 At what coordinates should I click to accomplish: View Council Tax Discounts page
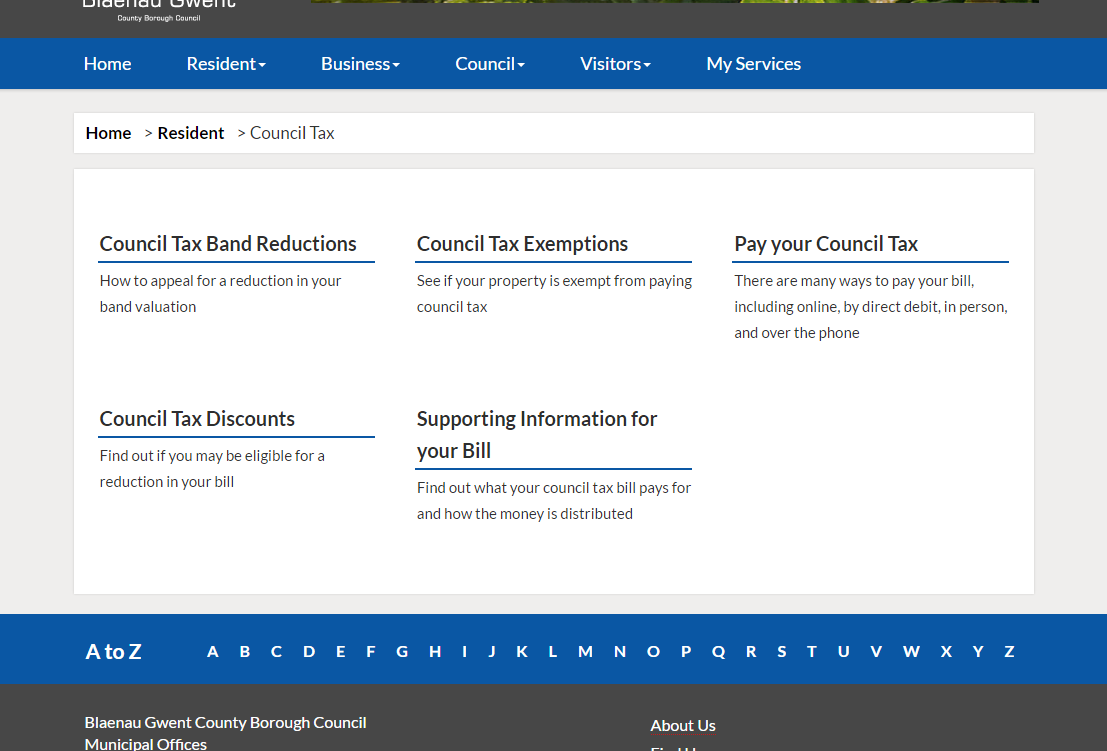click(x=197, y=419)
